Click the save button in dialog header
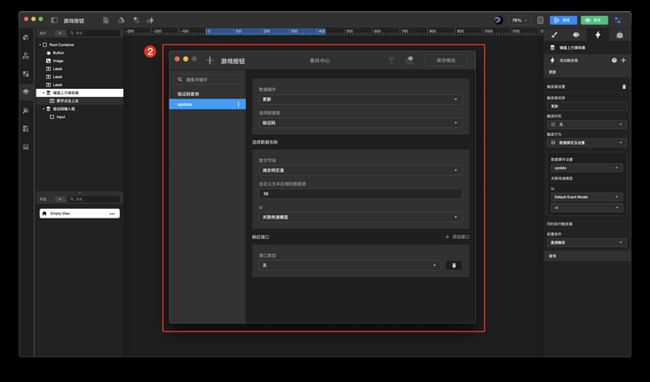The width and height of the screenshot is (650, 382). pos(446,60)
